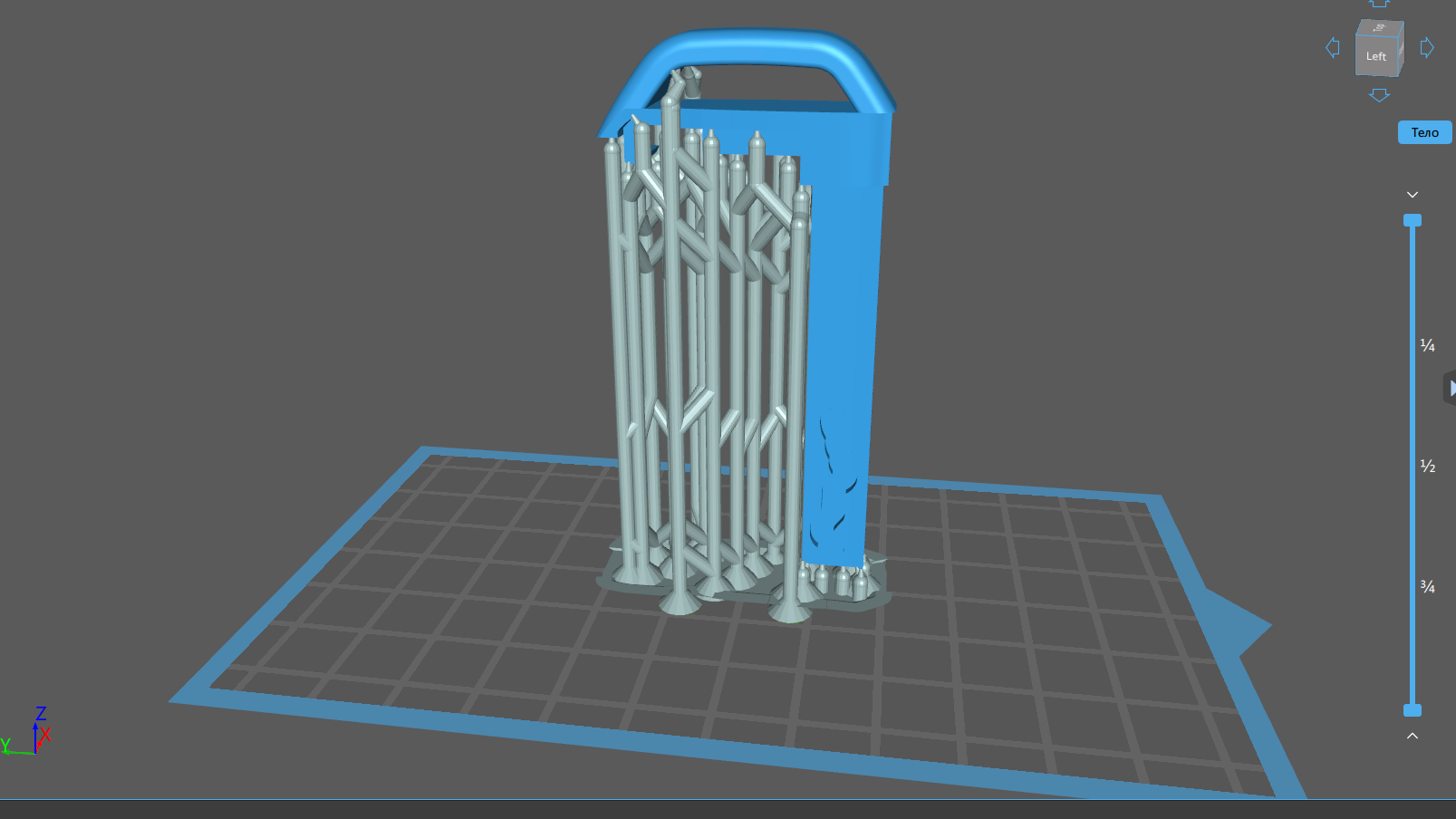Click the up chevron below the layer slider
Viewport: 1456px width, 819px height.
point(1413,736)
